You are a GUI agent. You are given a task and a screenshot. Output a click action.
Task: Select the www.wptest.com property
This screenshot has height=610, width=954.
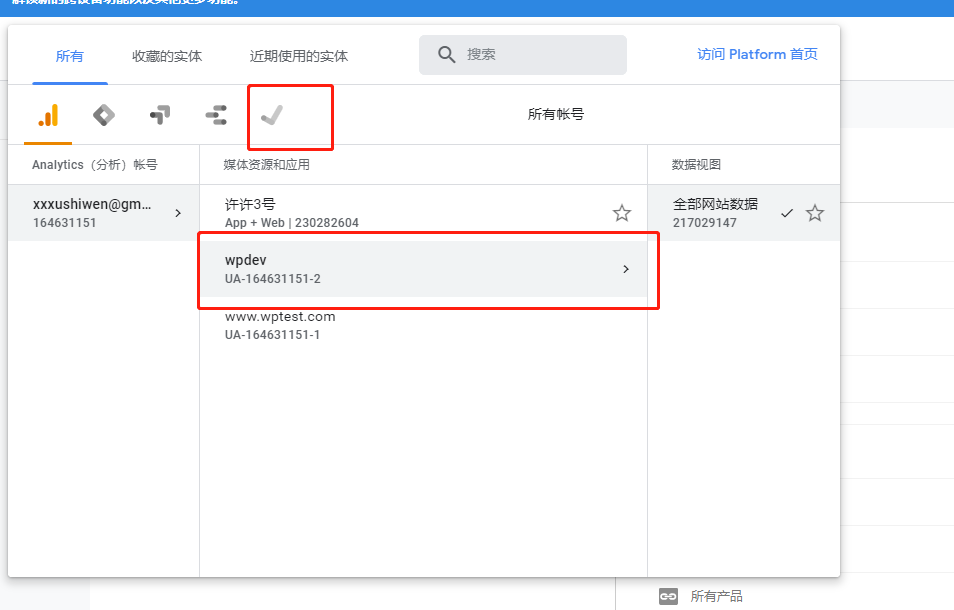423,325
